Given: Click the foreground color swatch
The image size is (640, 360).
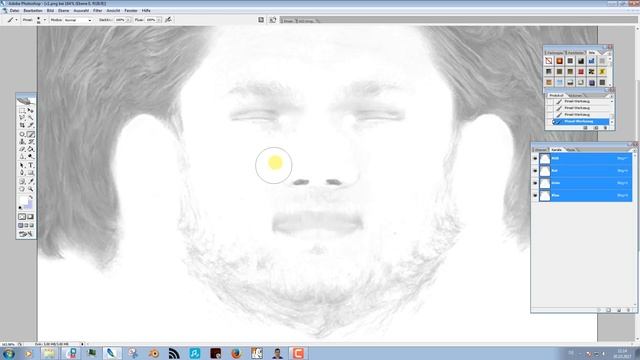Looking at the screenshot, I should 24,201.
